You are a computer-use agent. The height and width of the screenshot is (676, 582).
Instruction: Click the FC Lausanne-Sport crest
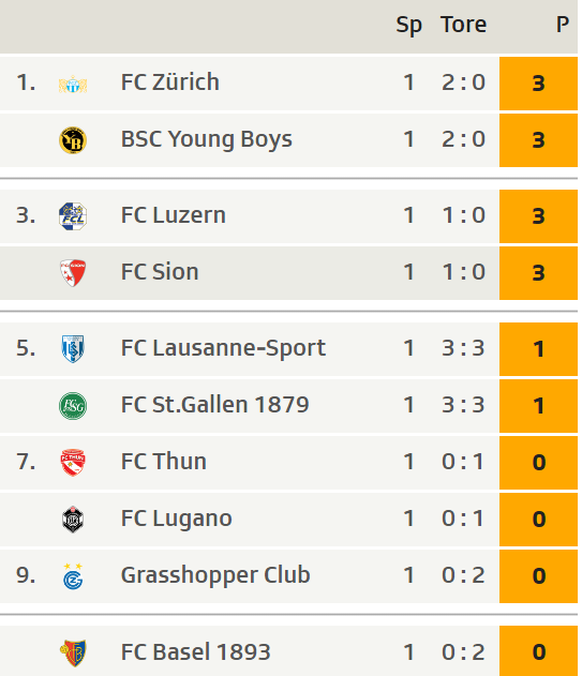tap(73, 348)
